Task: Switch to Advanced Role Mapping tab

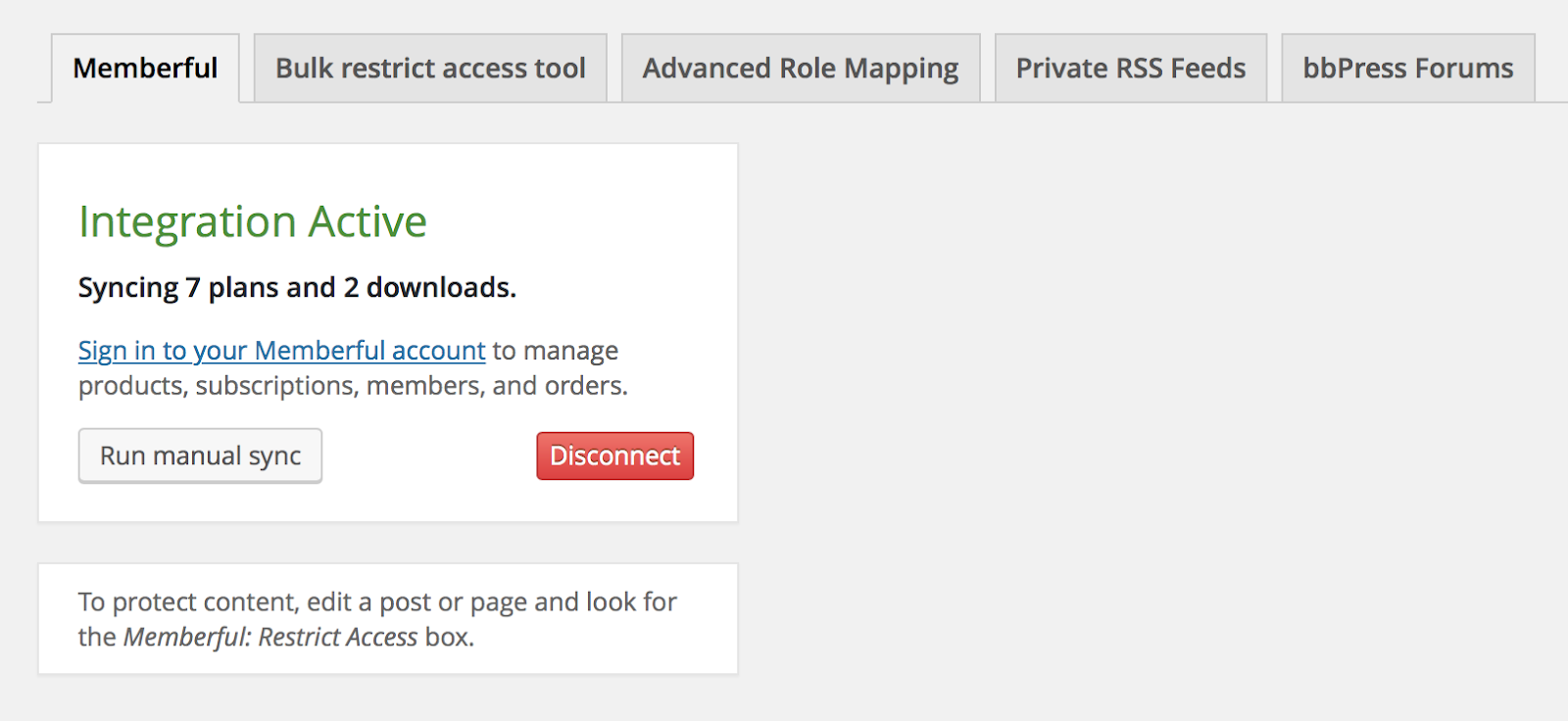Action: (801, 69)
